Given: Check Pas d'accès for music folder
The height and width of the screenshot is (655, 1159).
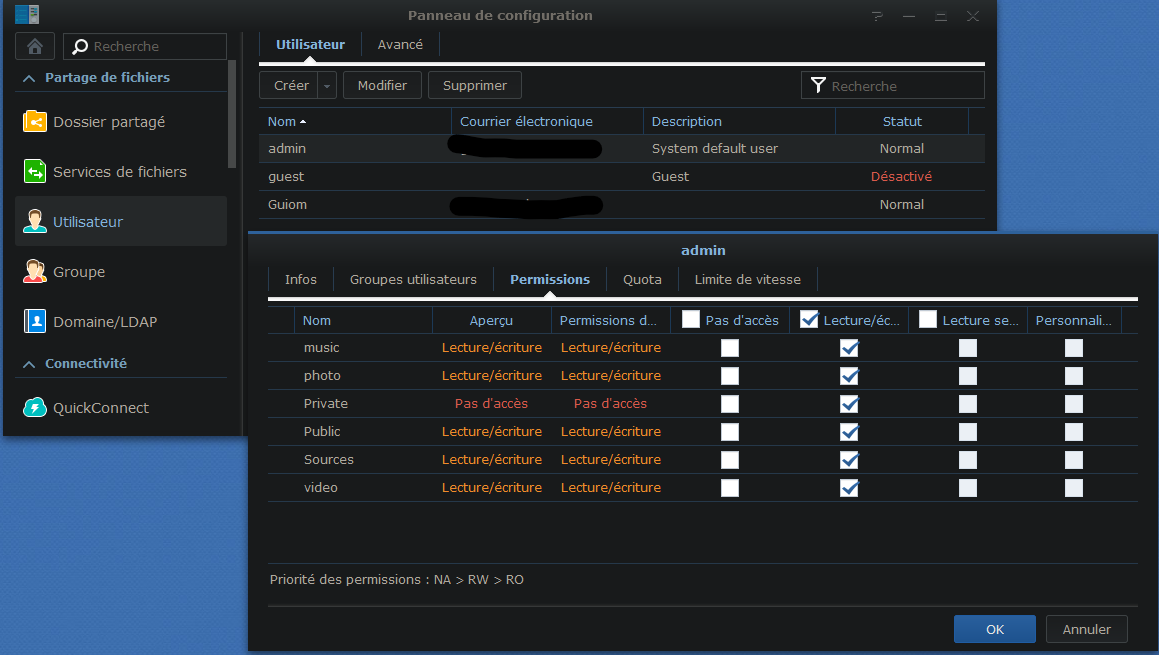Looking at the screenshot, I should [730, 347].
